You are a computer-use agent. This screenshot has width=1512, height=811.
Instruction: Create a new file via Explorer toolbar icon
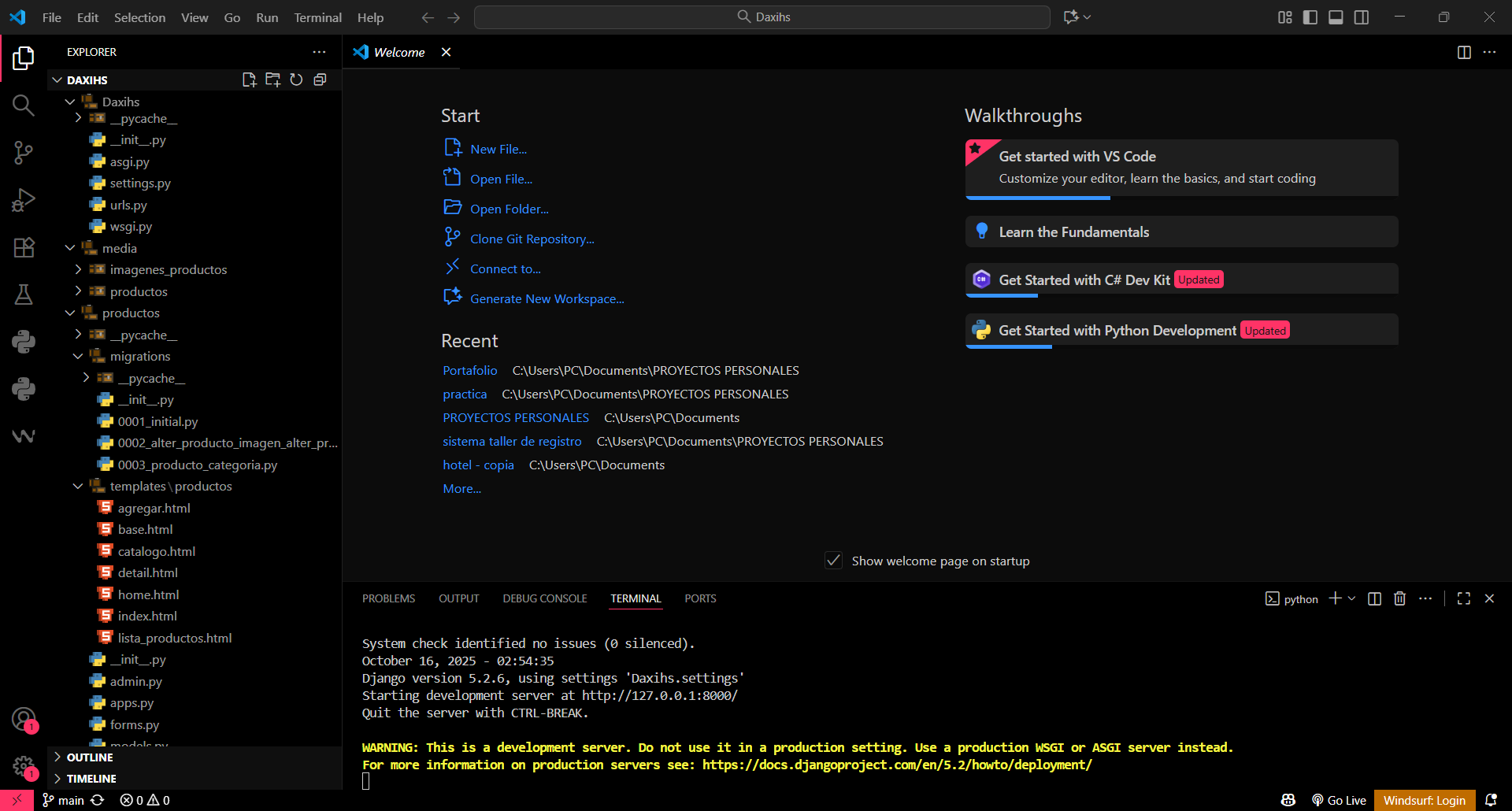pos(249,80)
